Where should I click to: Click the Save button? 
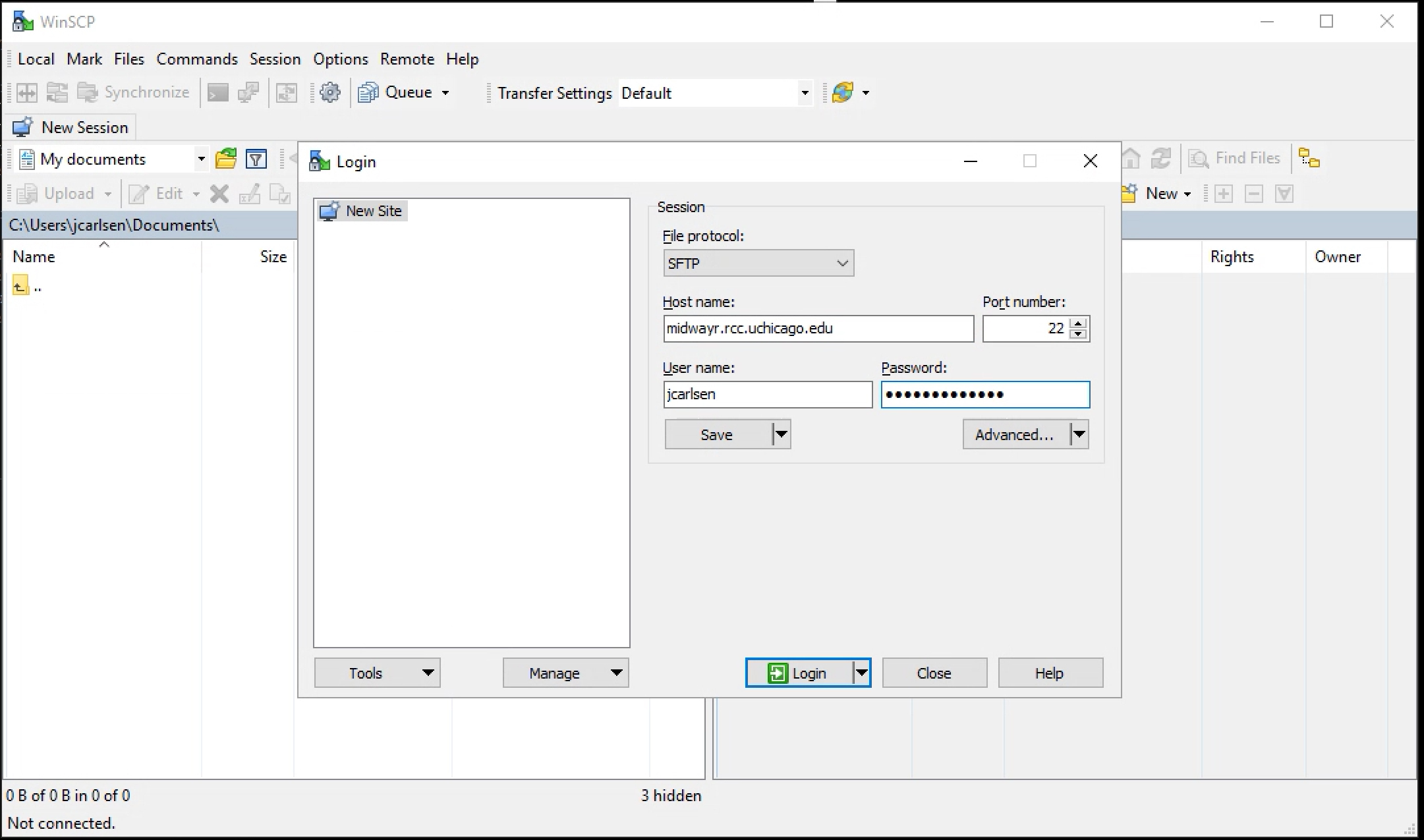click(718, 435)
